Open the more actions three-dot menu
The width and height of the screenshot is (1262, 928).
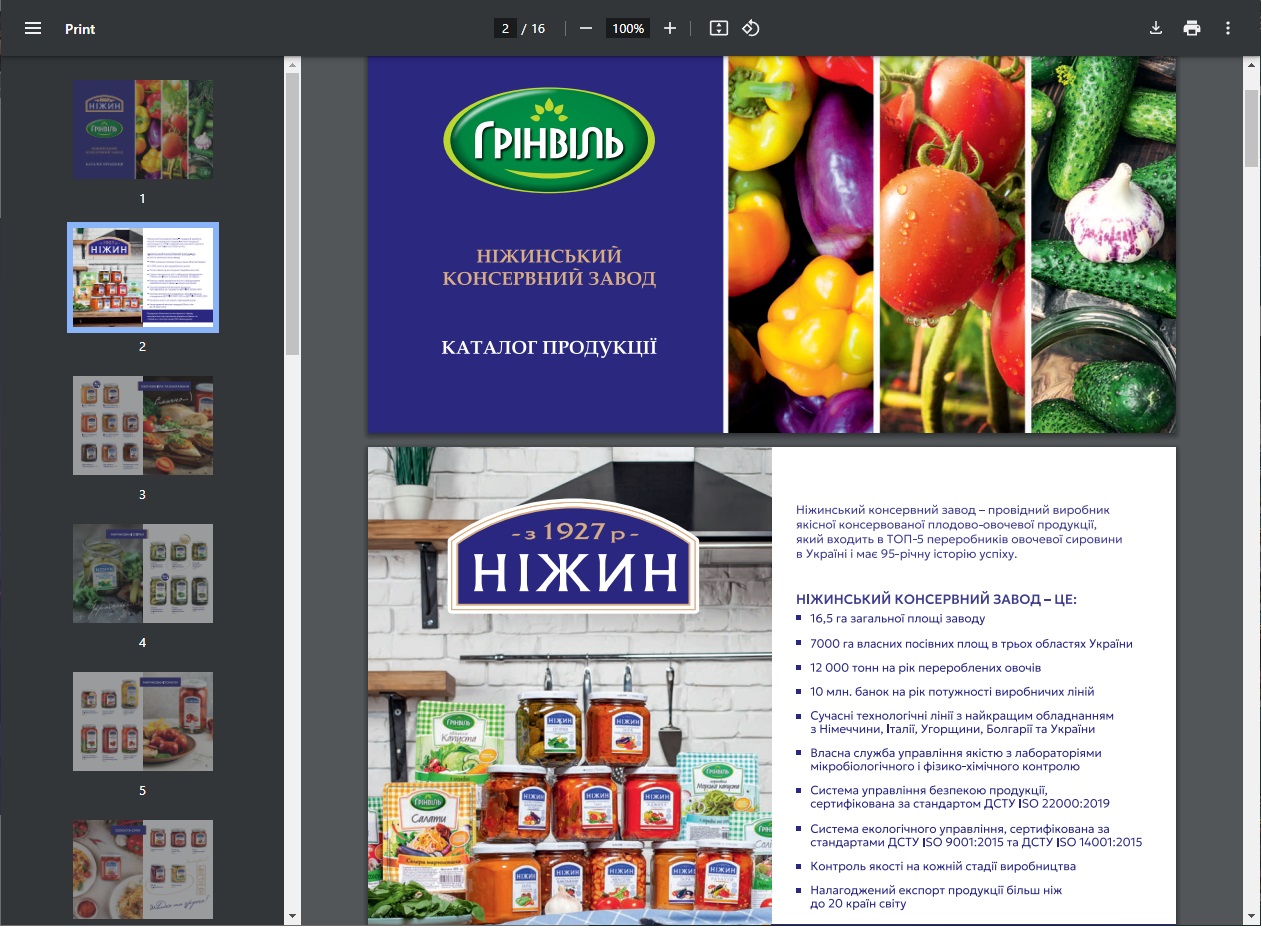coord(1228,28)
